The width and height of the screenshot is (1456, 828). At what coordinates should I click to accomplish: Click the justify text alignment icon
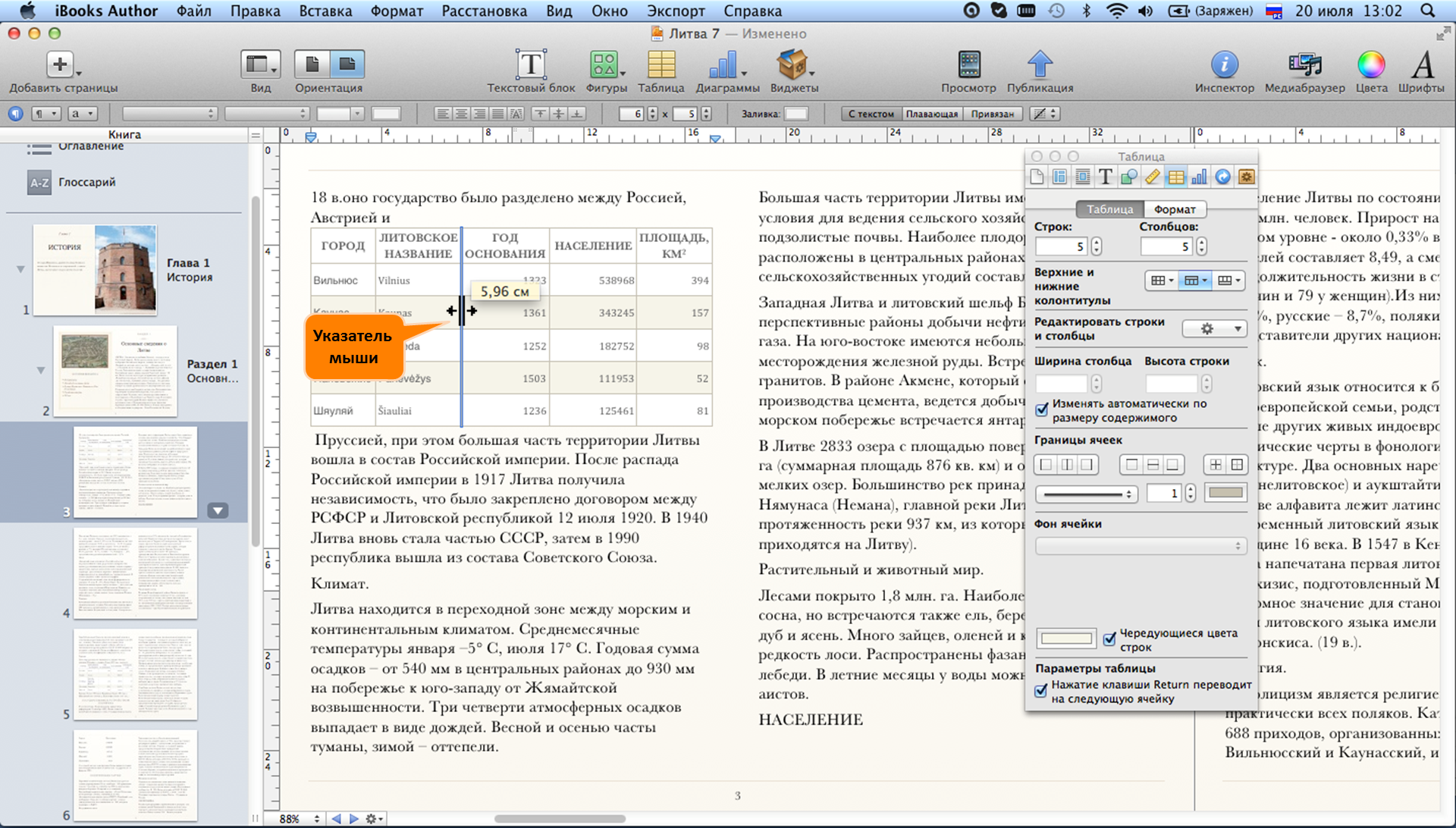497,114
